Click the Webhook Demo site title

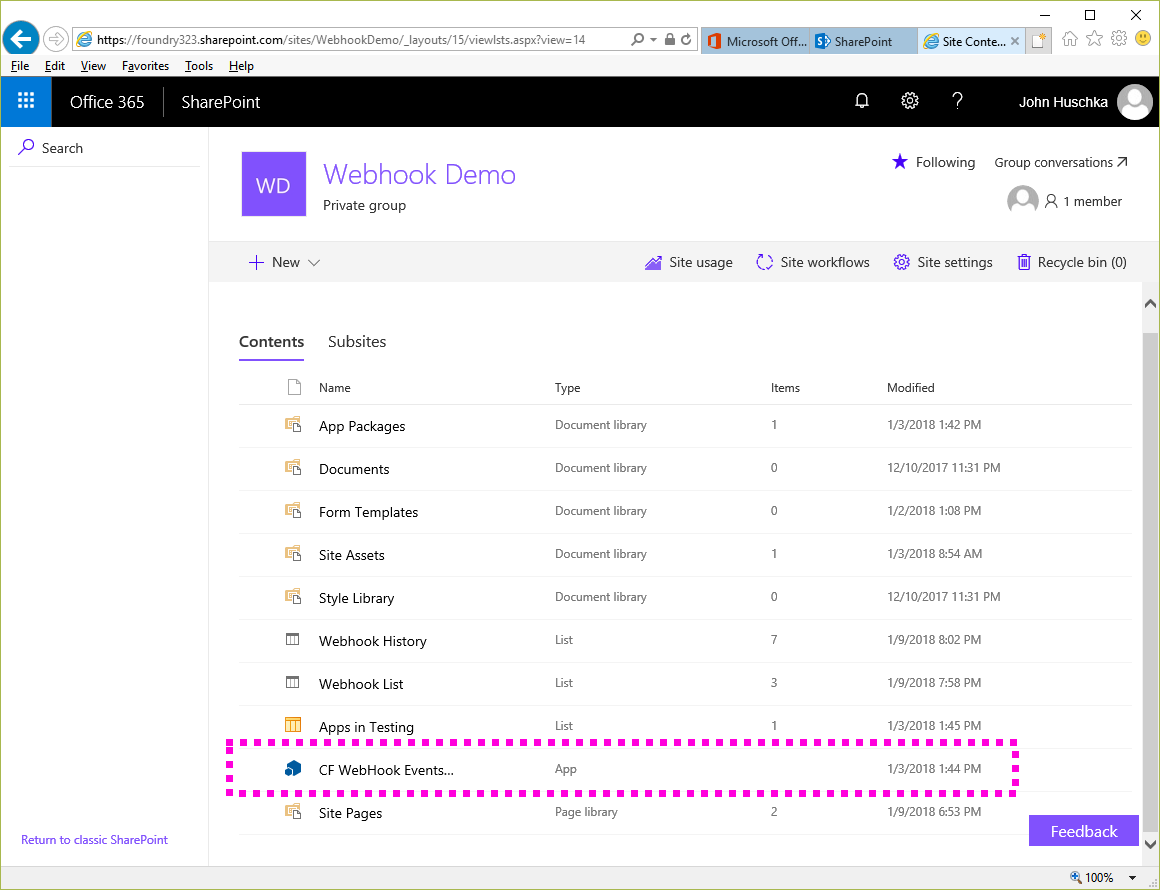[419, 175]
